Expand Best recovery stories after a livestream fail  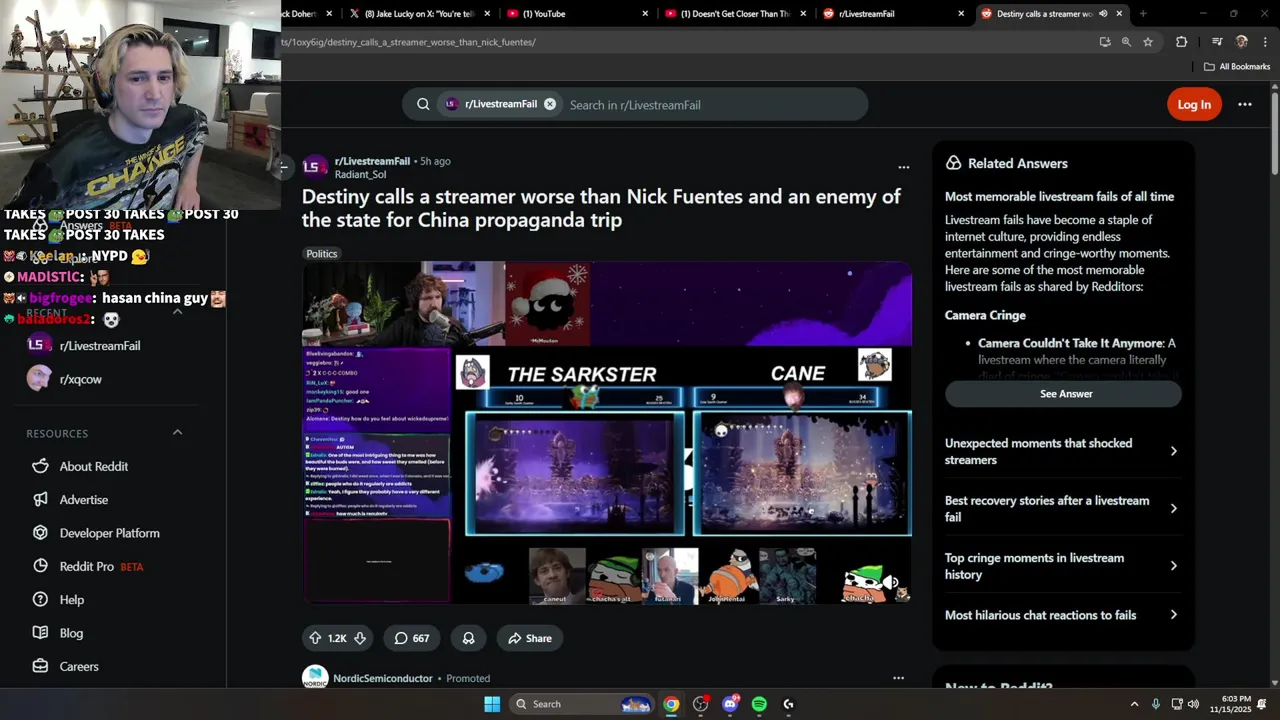pos(1062,508)
